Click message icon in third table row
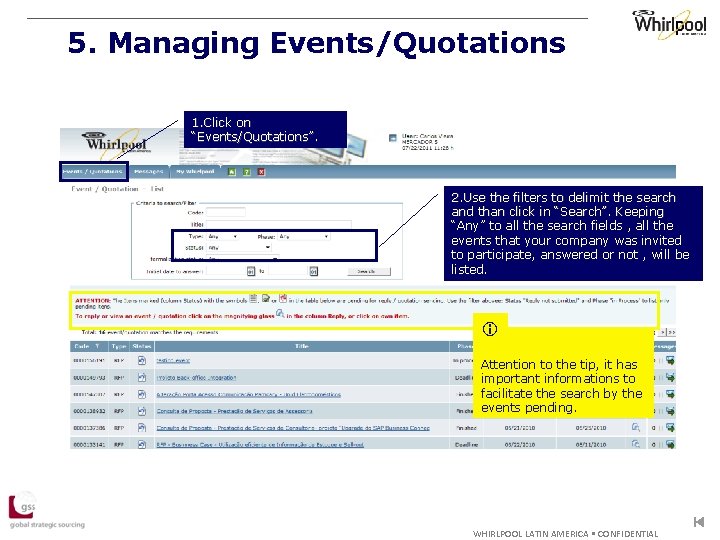Image resolution: width=720 pixels, height=540 pixels. [670, 394]
